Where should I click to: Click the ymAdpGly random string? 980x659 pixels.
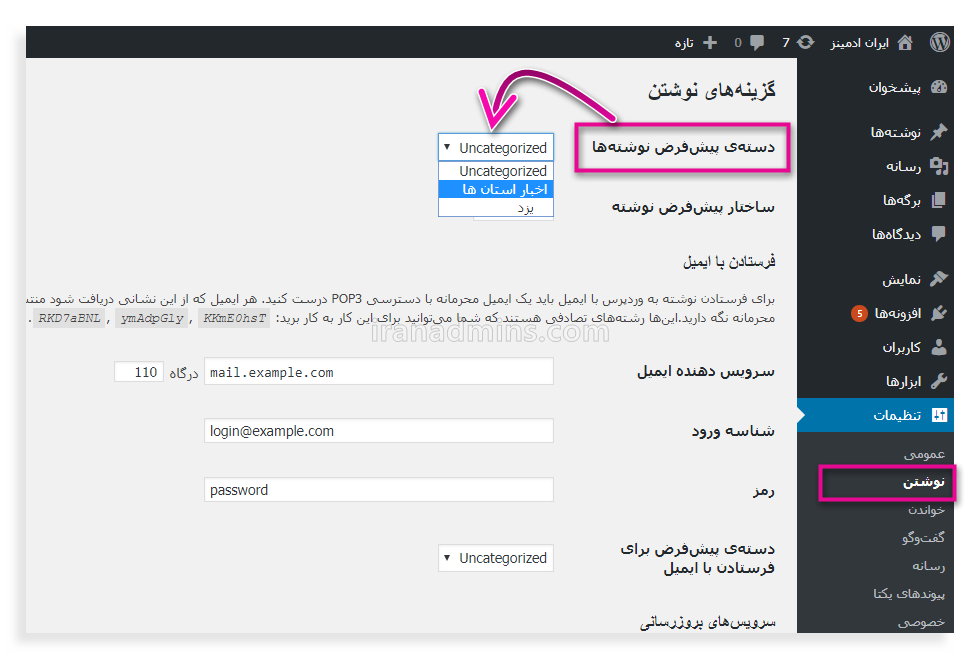pos(152,318)
